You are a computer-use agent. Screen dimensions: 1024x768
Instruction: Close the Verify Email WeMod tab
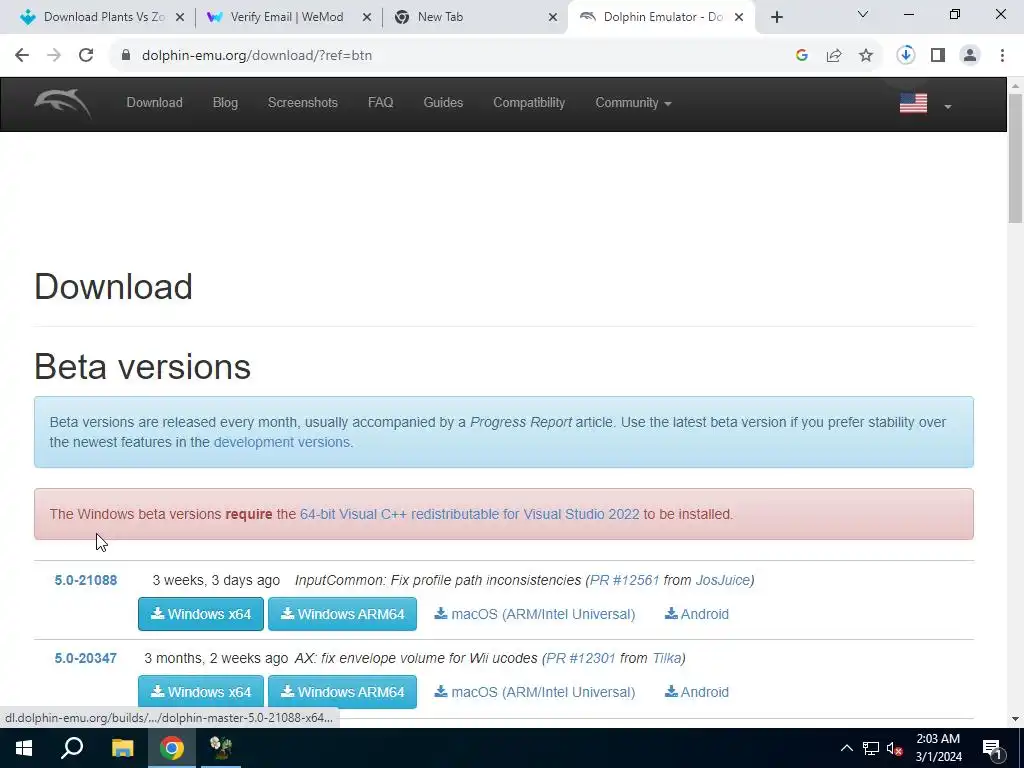click(x=367, y=17)
